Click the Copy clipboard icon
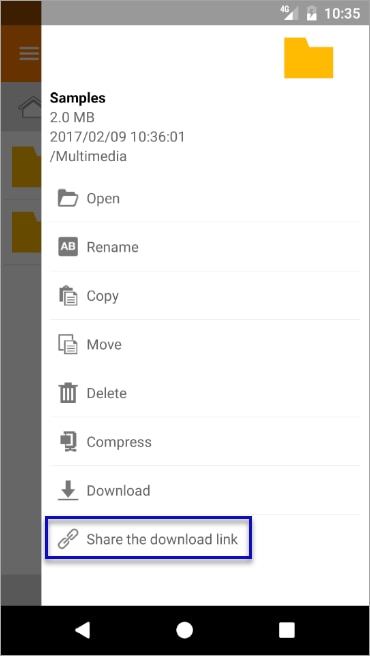 click(x=68, y=296)
